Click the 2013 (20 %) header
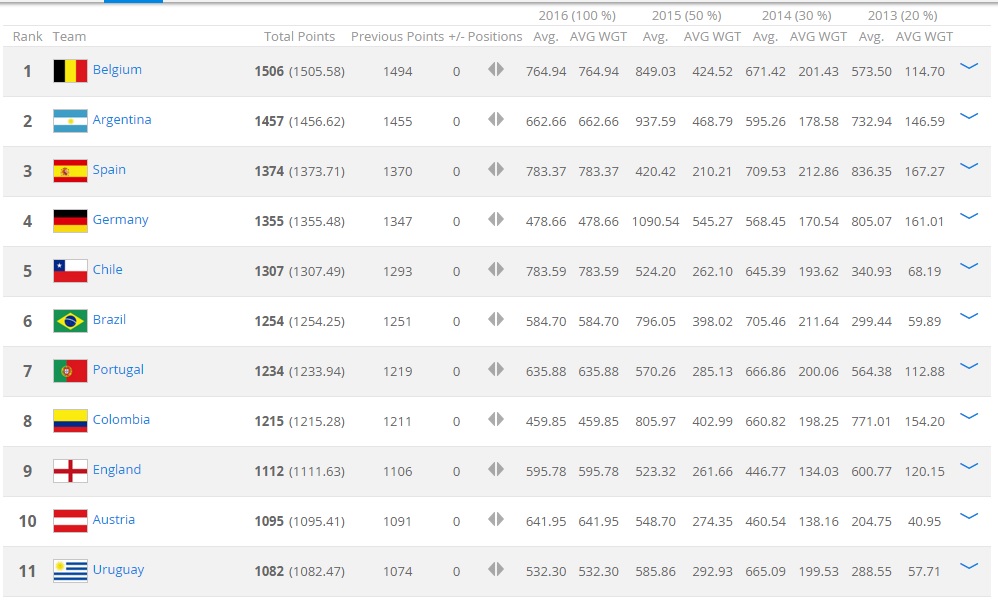 (903, 15)
